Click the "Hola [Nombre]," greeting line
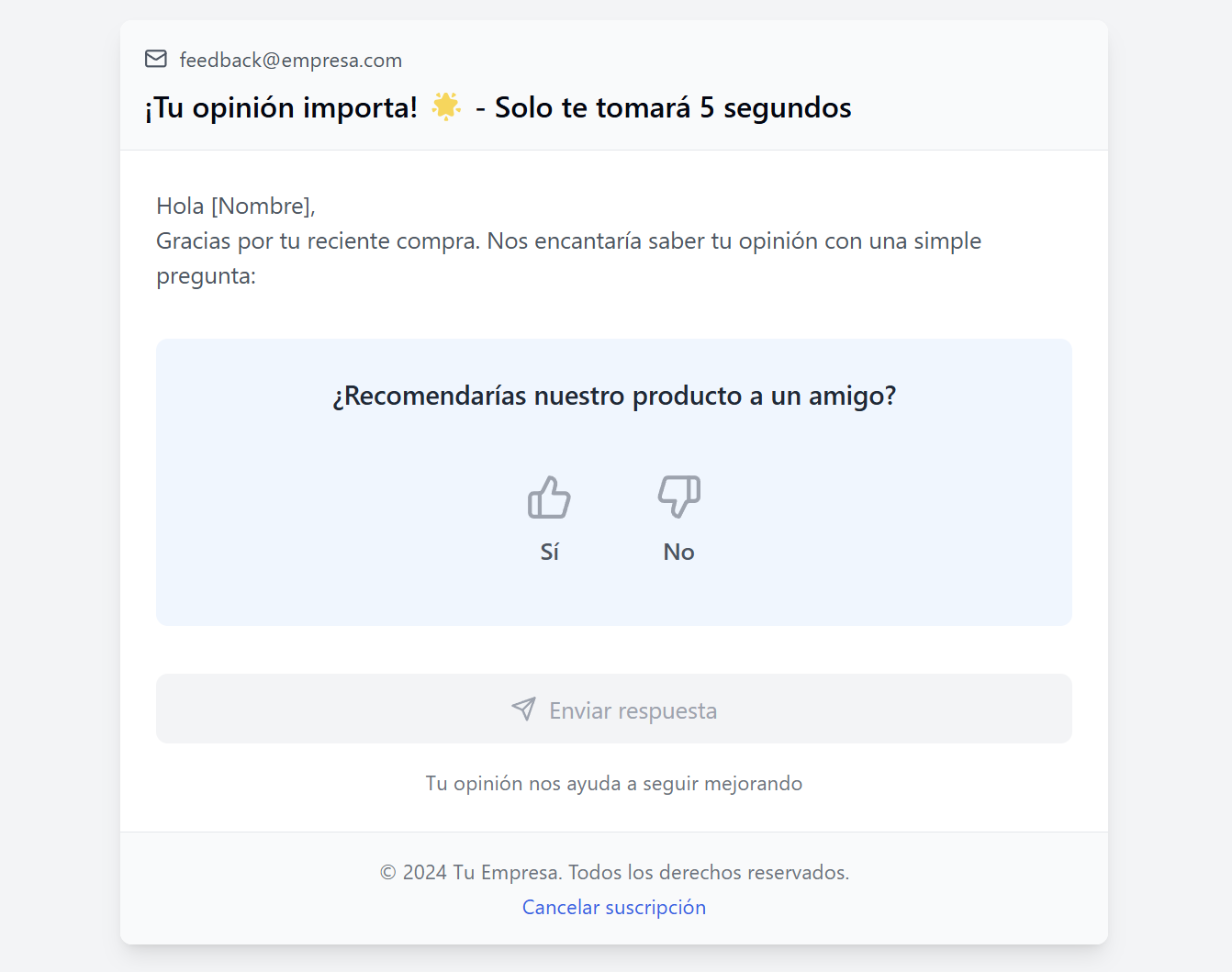 pyautogui.click(x=236, y=206)
